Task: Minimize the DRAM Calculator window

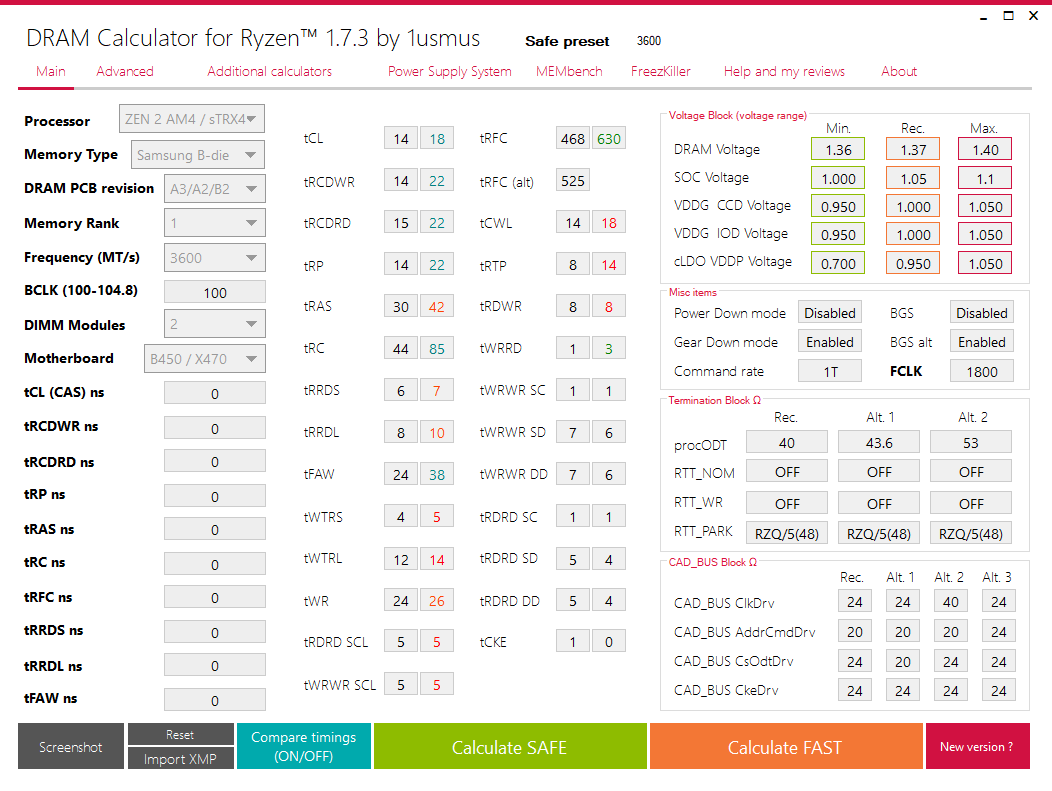Action: click(x=984, y=16)
